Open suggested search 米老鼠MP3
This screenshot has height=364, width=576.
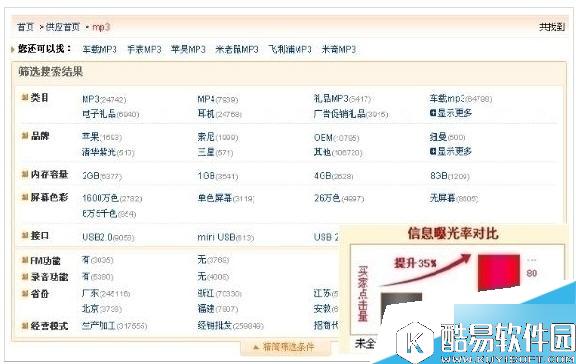[237, 49]
